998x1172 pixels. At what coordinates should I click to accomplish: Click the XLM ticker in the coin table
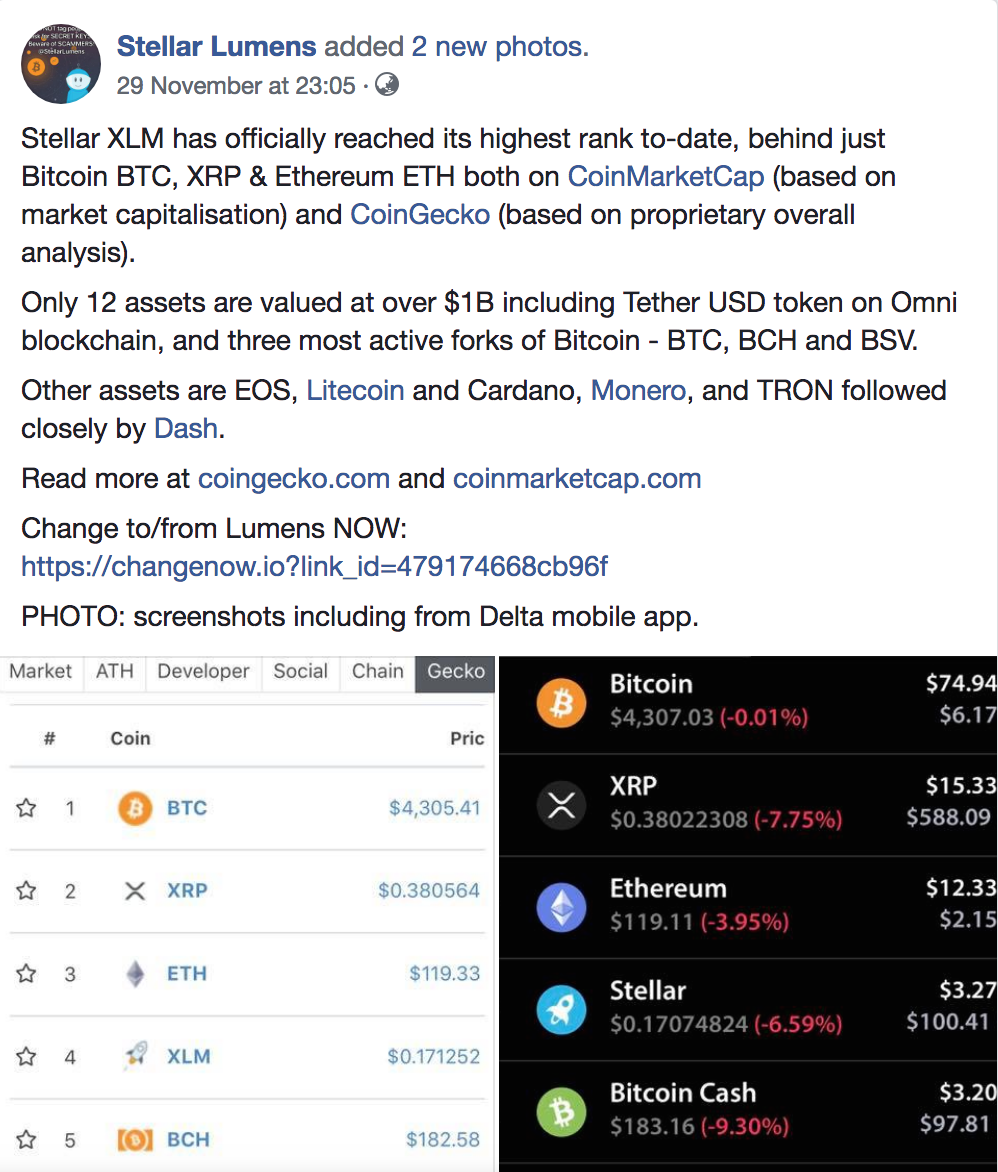[x=188, y=1057]
